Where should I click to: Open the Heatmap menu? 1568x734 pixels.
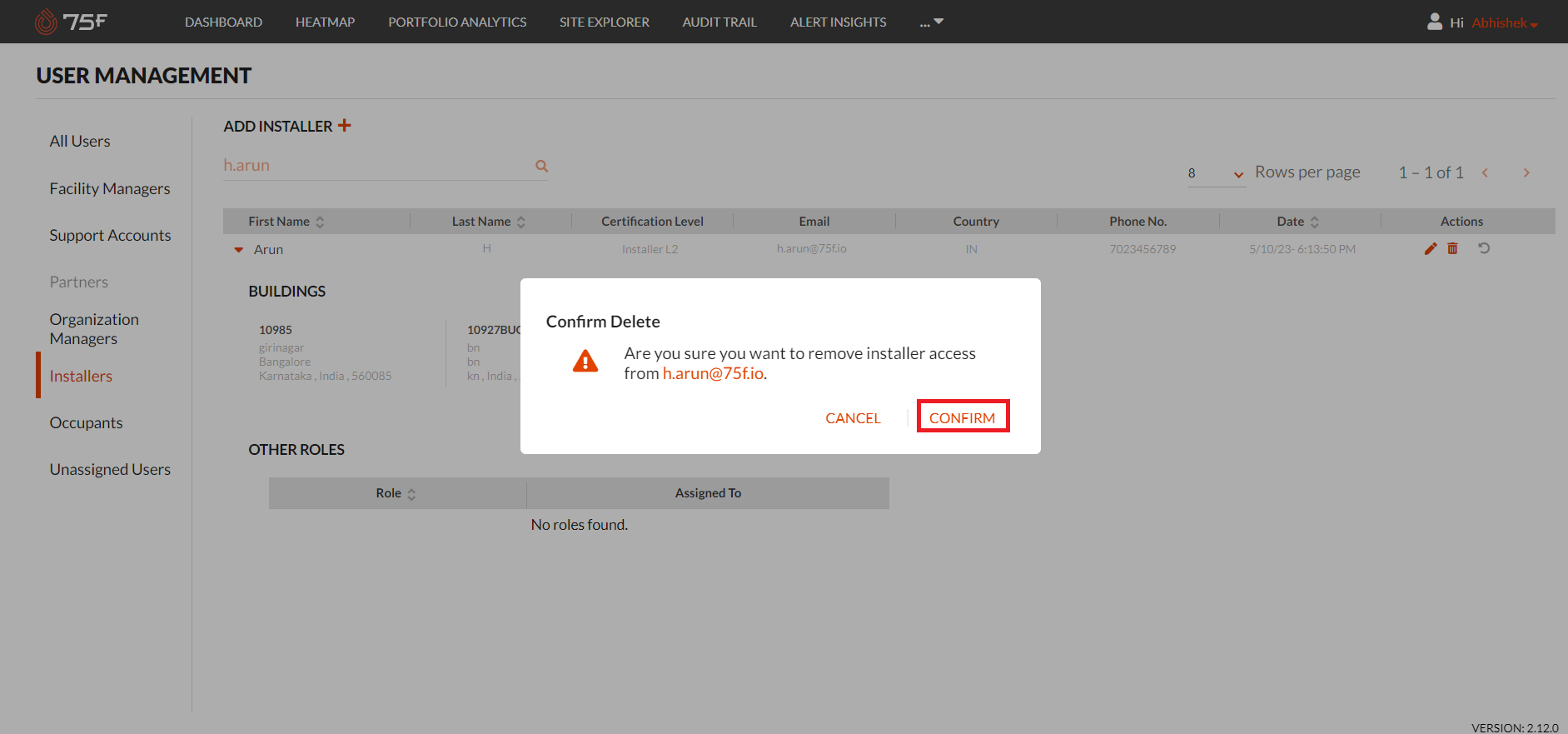click(325, 22)
